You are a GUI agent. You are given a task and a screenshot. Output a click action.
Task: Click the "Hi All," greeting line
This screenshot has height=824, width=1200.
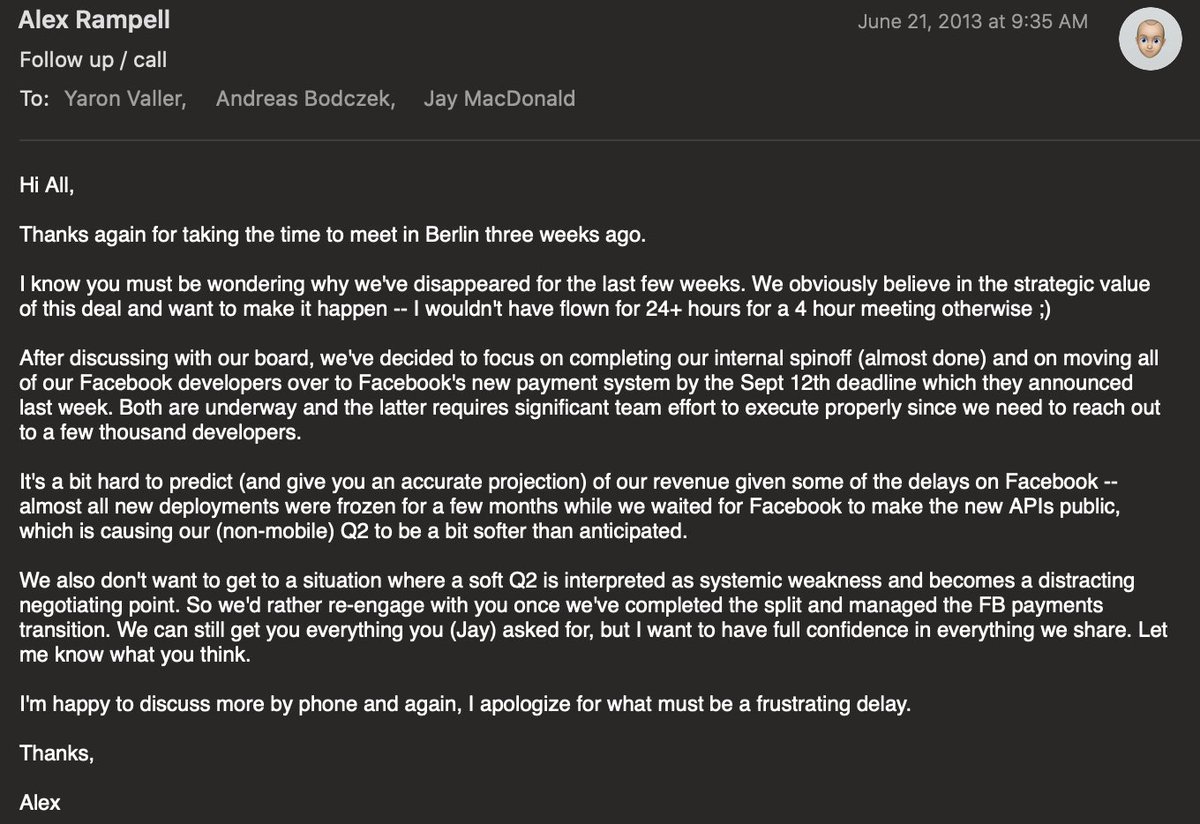(46, 184)
